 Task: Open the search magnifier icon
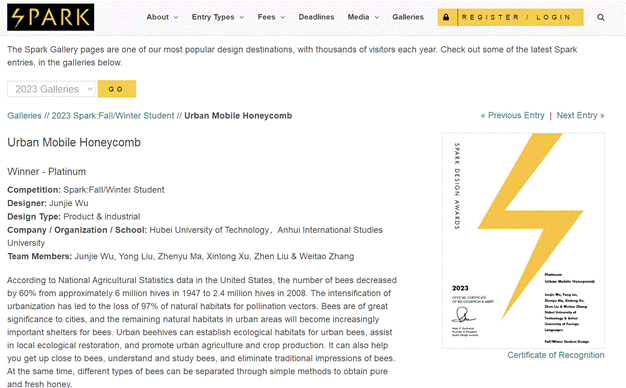(x=600, y=17)
